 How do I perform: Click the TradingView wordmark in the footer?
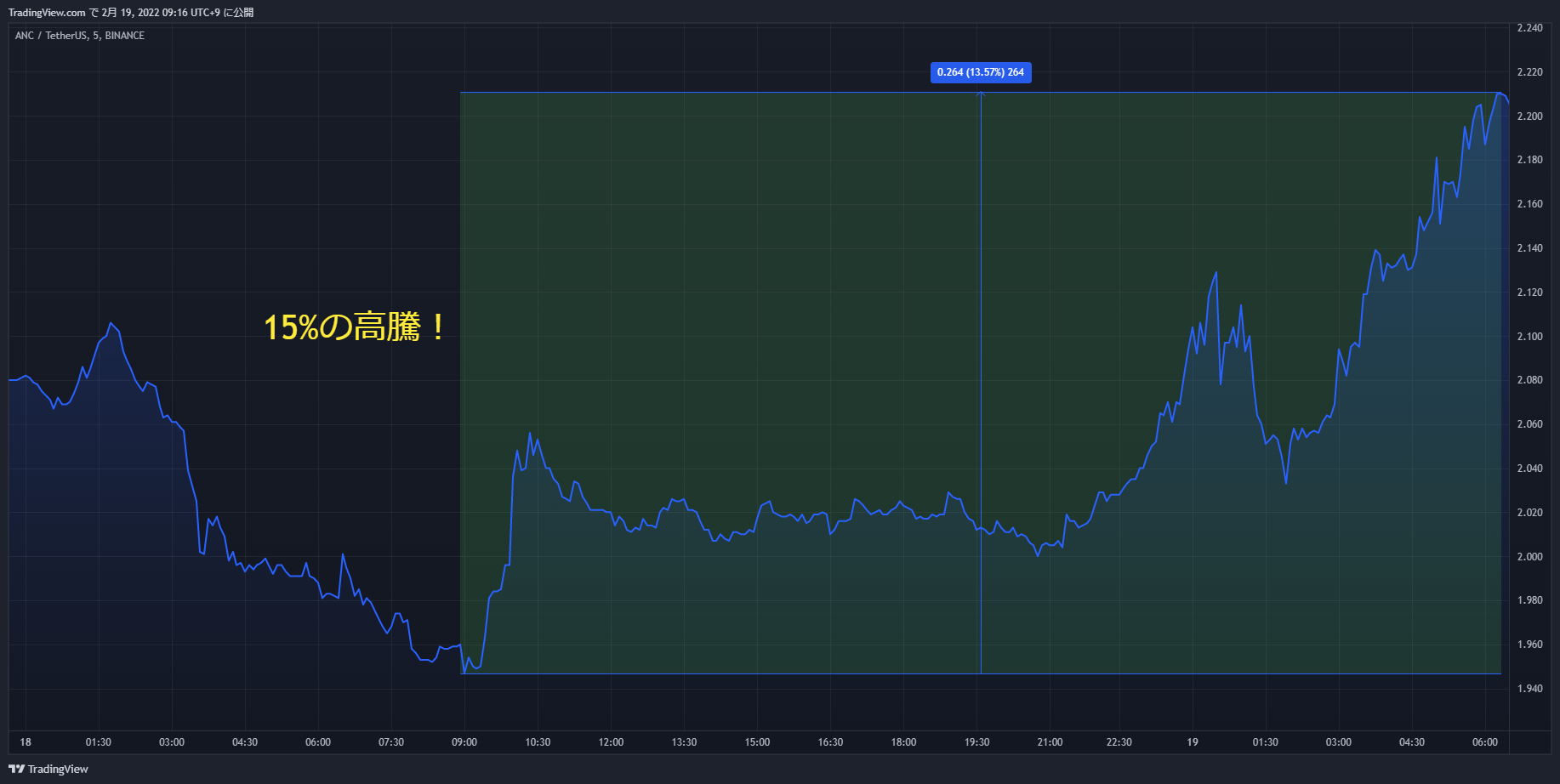(x=58, y=770)
